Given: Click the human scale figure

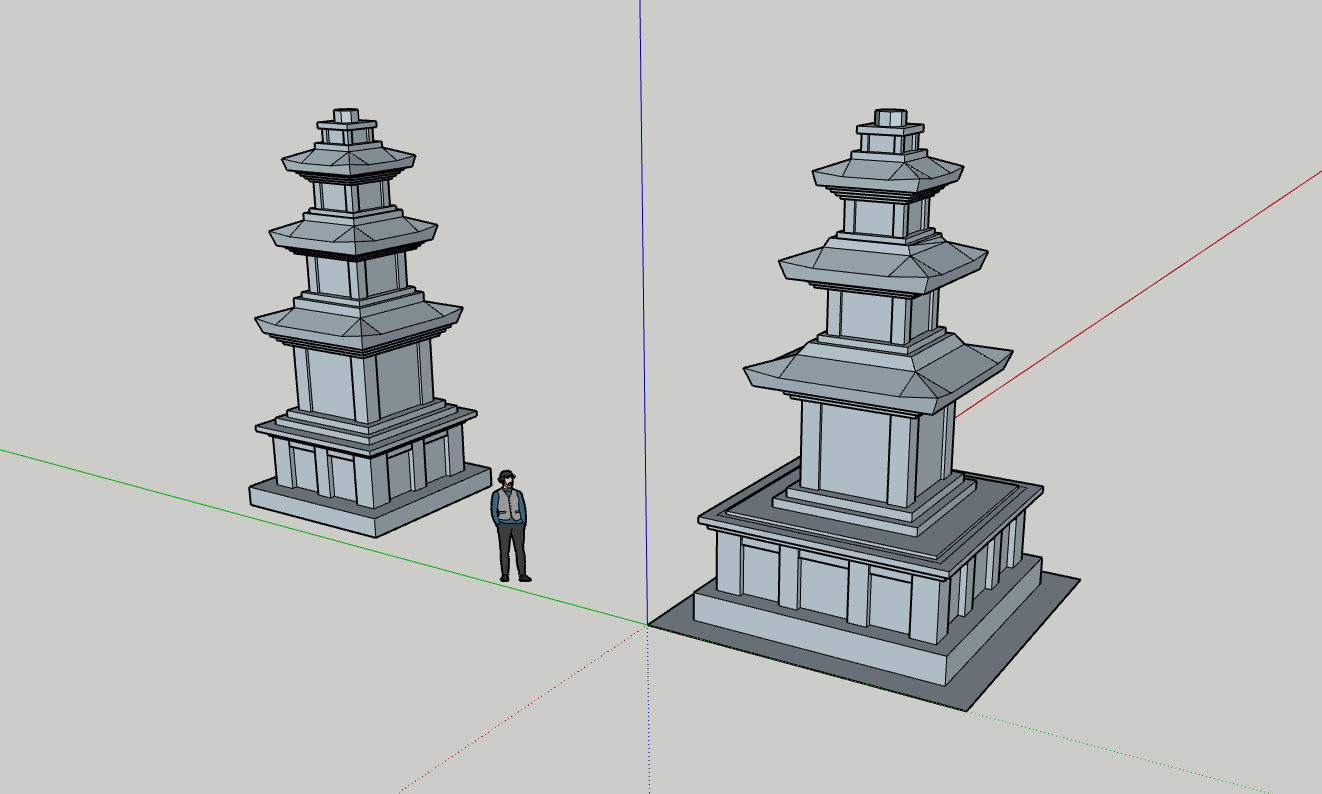Looking at the screenshot, I should tap(510, 525).
